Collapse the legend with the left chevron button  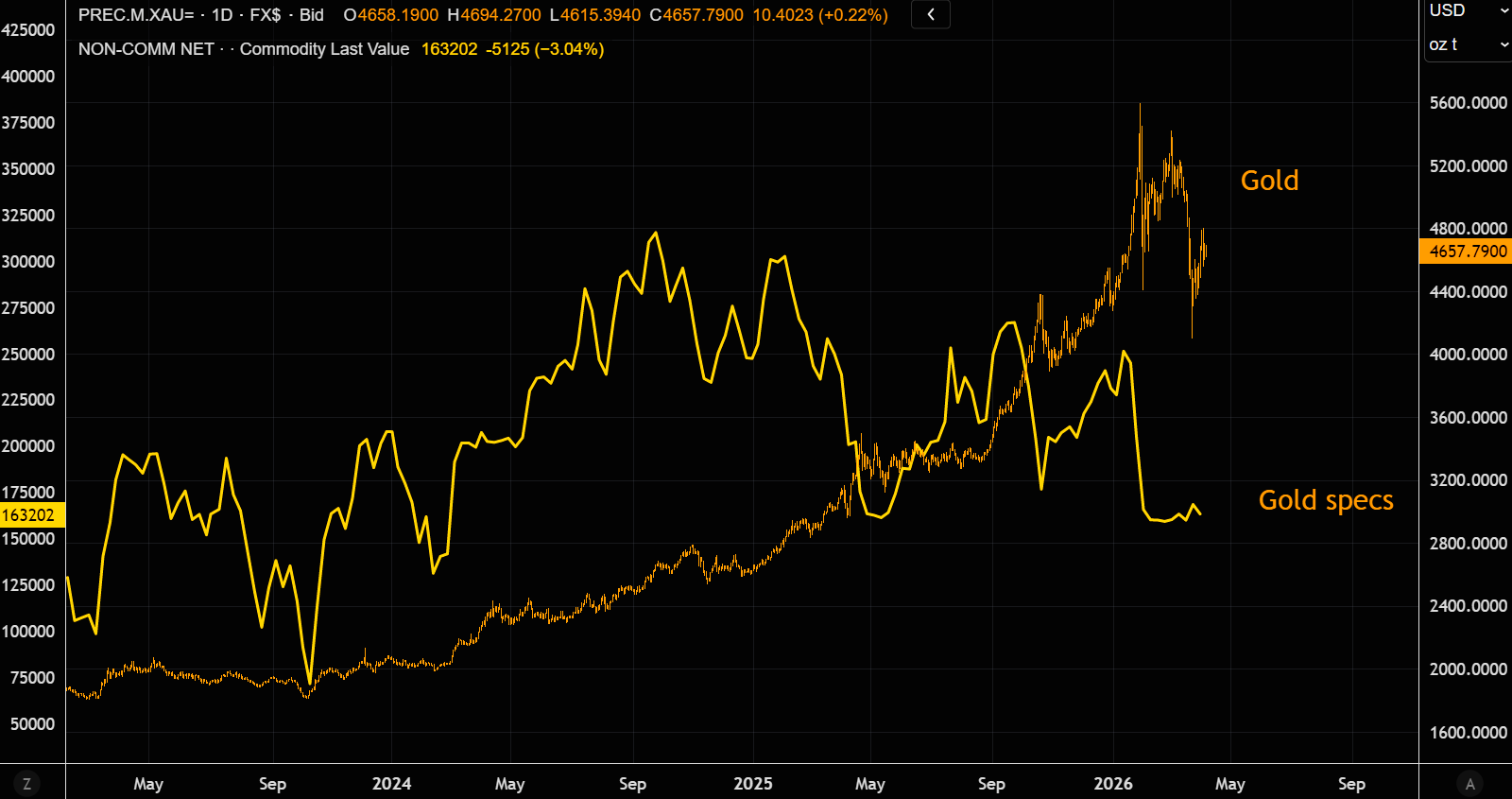931,15
